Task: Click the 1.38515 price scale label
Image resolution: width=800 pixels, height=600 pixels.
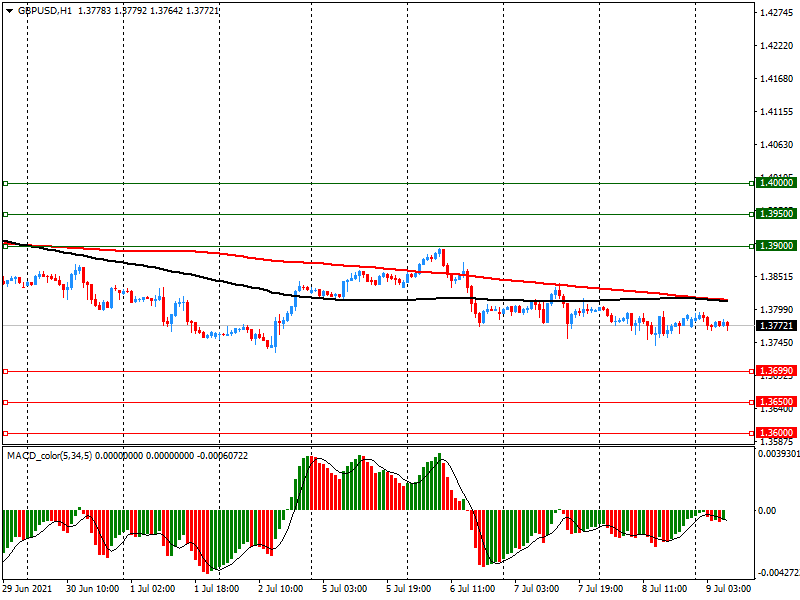Action: [776, 277]
